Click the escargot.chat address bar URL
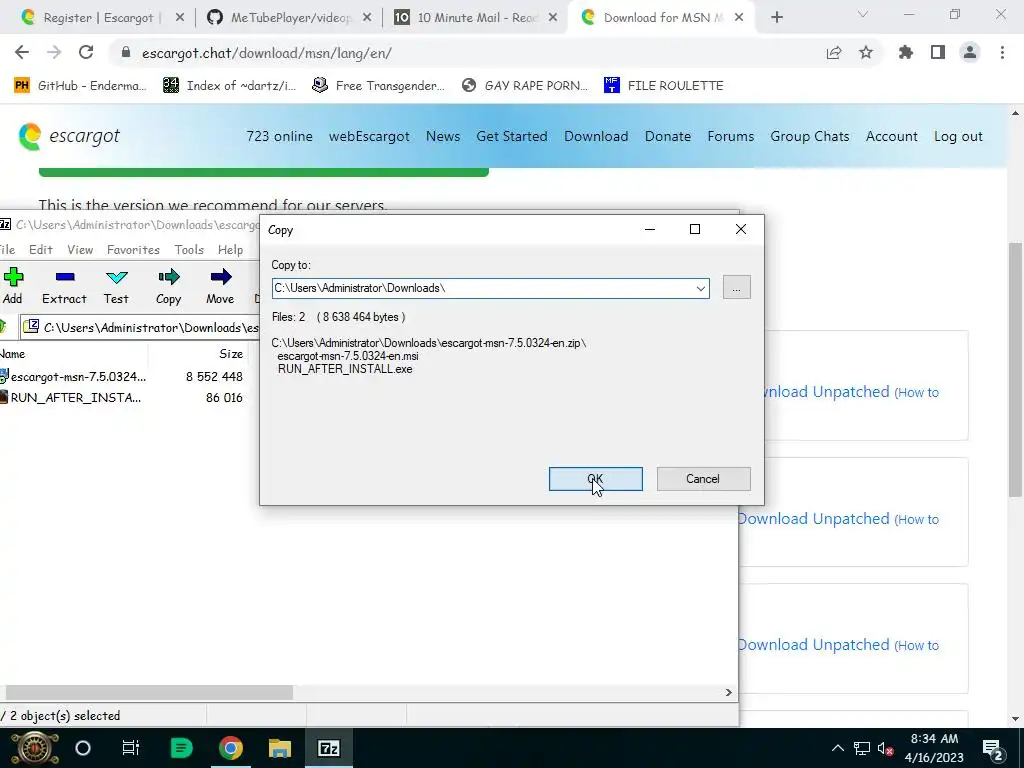This screenshot has width=1024, height=768. pos(266,53)
